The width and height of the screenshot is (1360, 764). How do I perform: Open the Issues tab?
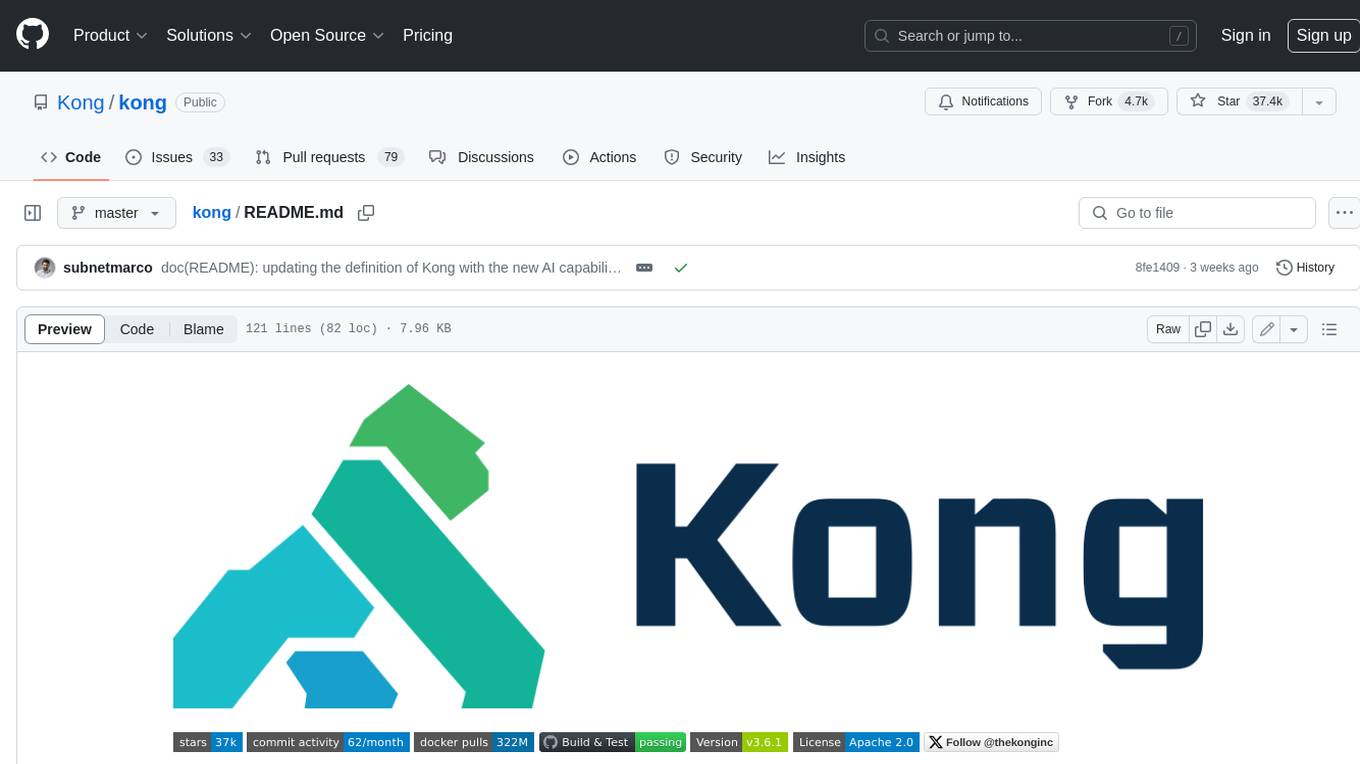coord(177,157)
